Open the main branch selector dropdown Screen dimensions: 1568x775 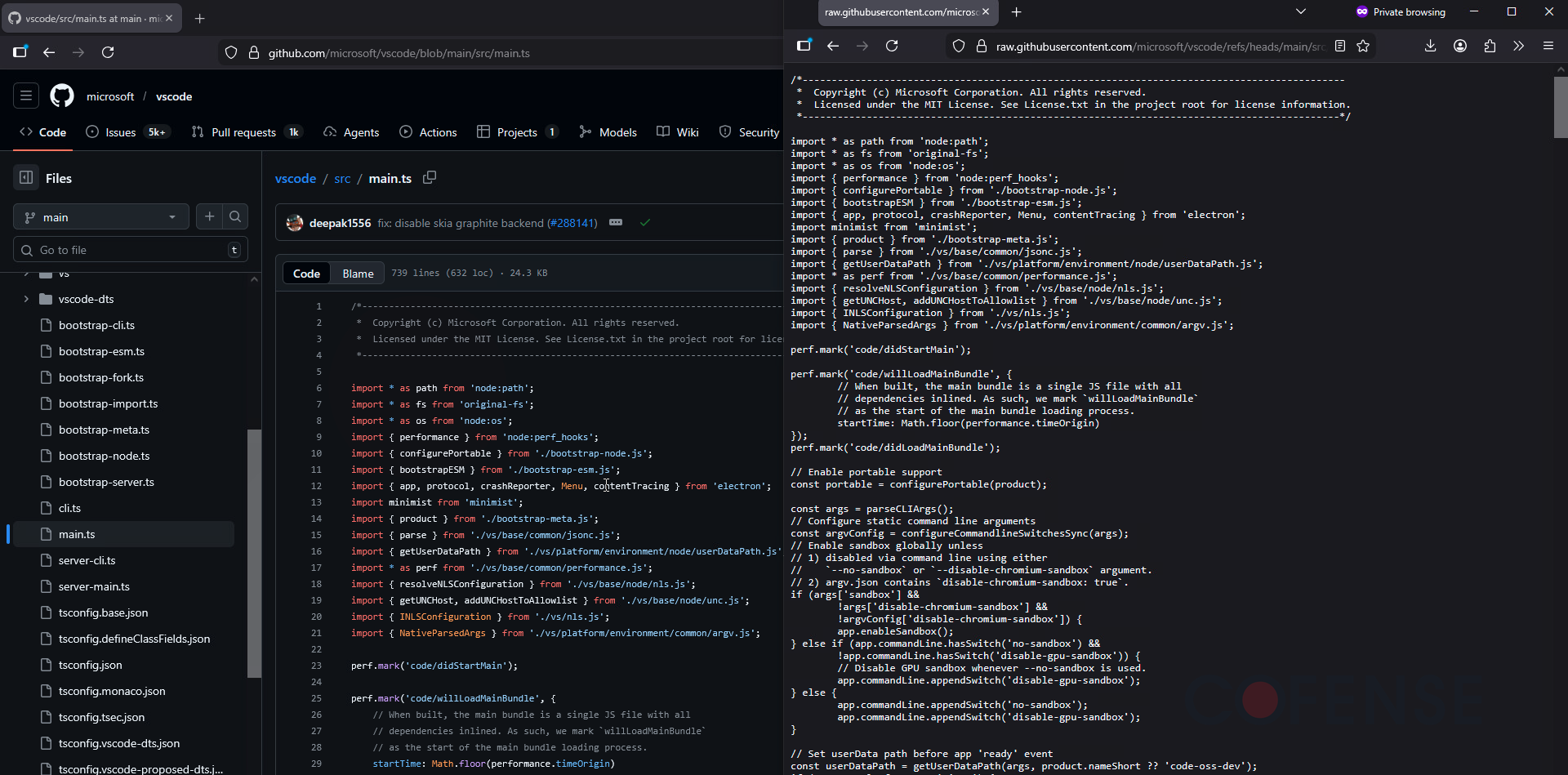[x=100, y=216]
